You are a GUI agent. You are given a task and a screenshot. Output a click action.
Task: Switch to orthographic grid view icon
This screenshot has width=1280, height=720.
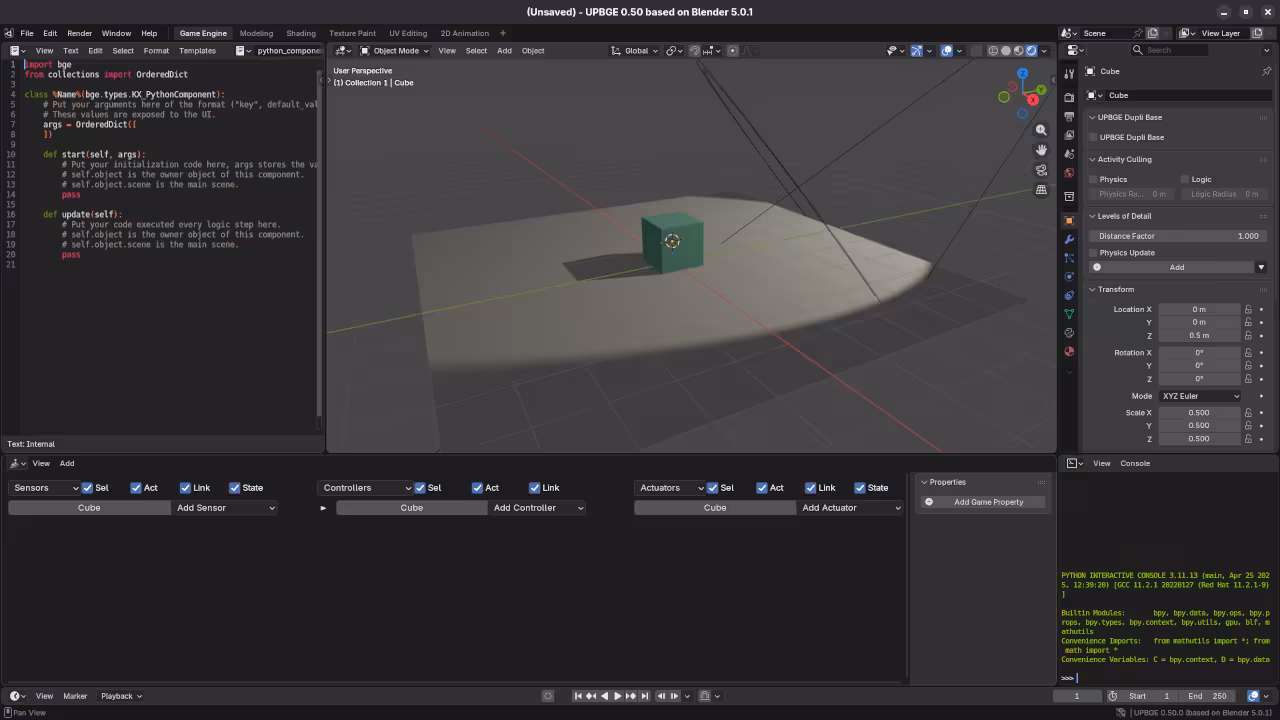(x=1041, y=190)
